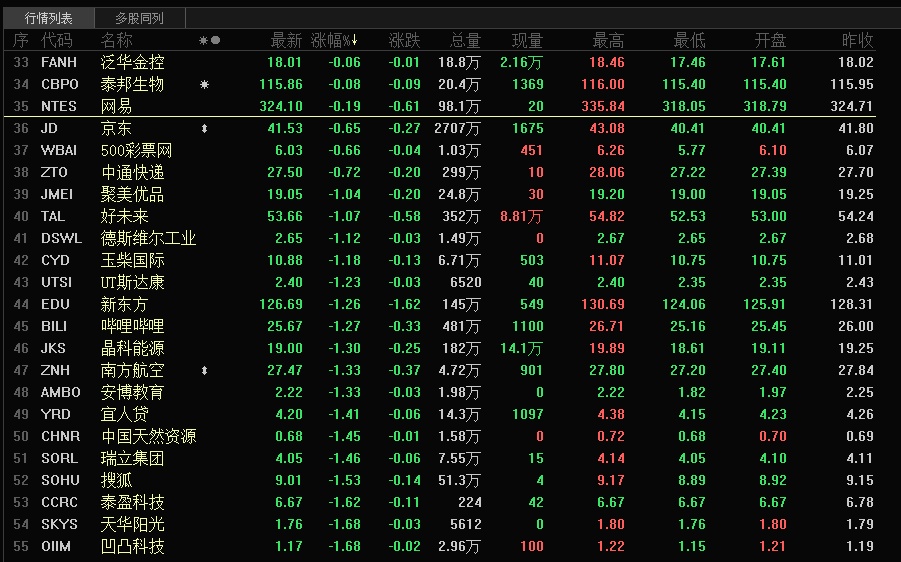Select the JKS stock code
The image size is (901, 562).
coord(53,348)
